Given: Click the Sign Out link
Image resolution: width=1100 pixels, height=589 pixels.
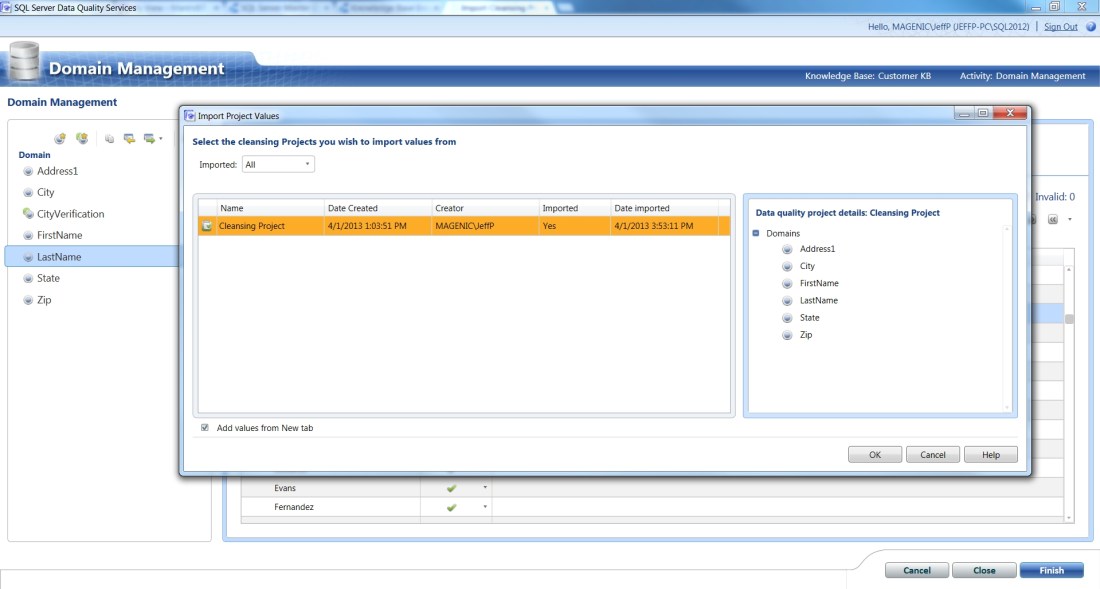Looking at the screenshot, I should click(x=1060, y=26).
